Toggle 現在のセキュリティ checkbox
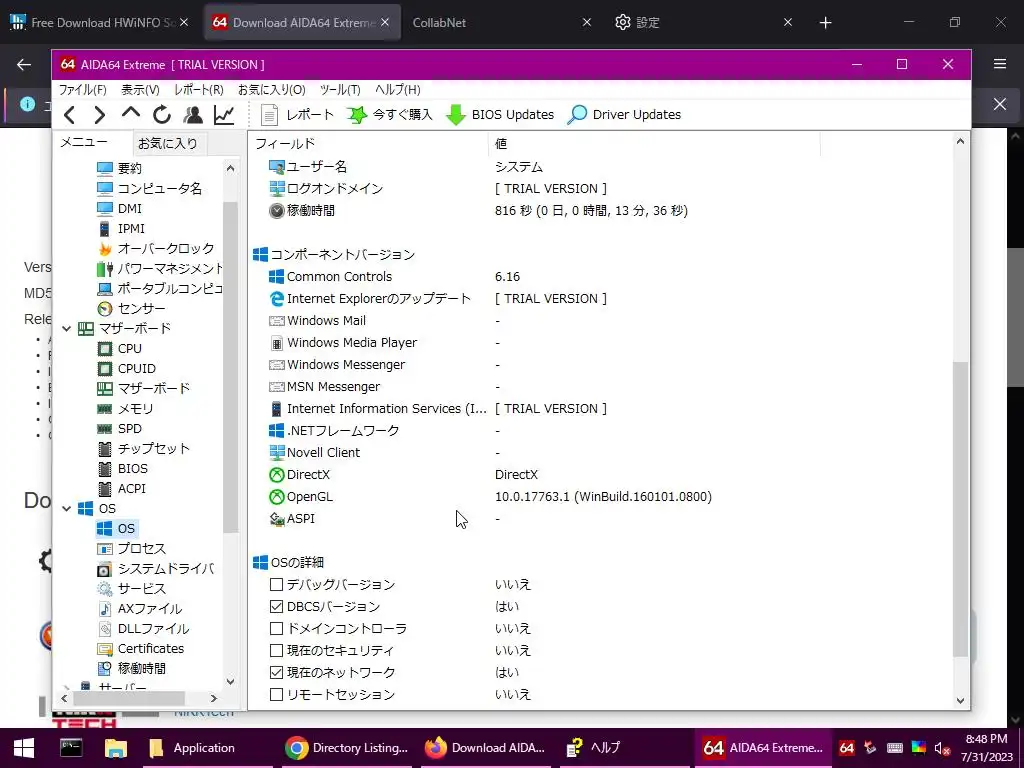This screenshot has height=768, width=1024. click(x=276, y=650)
